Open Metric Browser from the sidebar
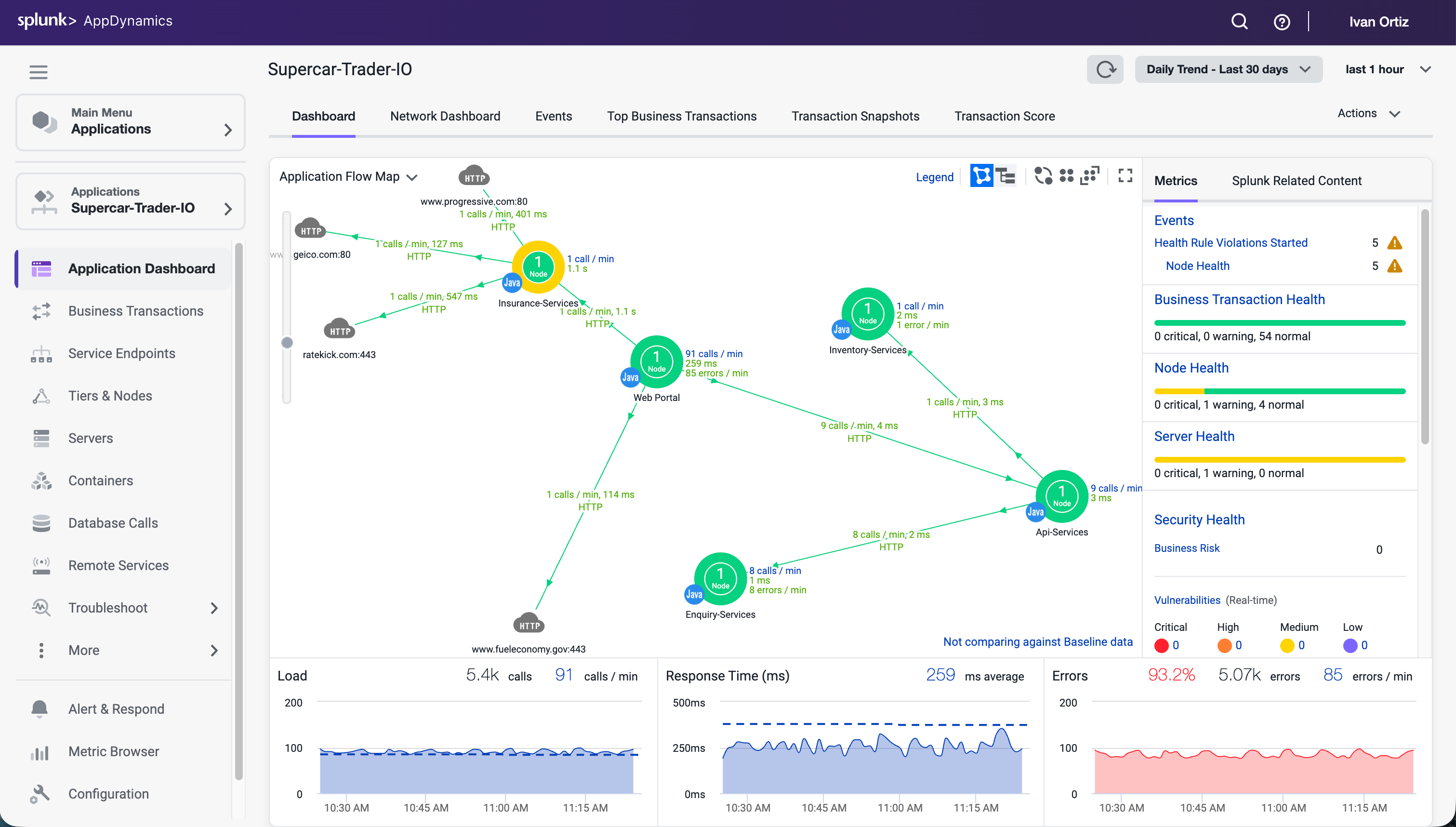 point(114,751)
